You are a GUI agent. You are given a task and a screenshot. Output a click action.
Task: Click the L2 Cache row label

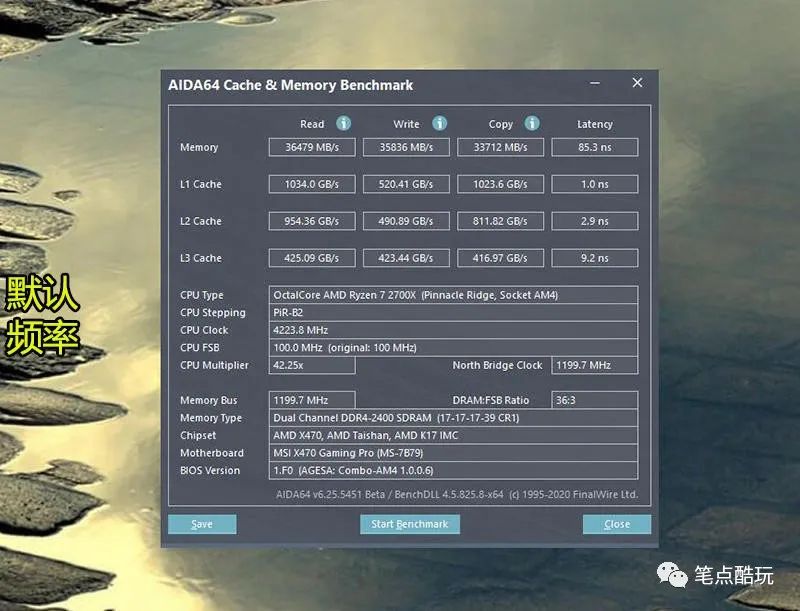201,221
